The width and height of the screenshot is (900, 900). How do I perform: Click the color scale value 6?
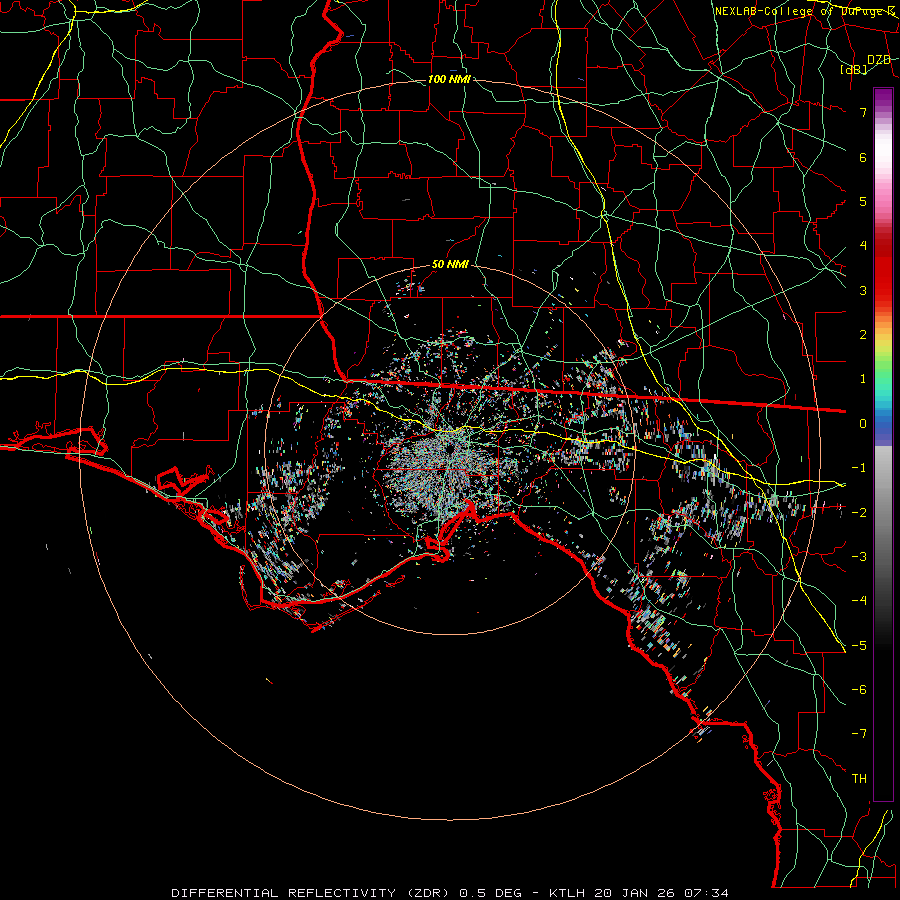[863, 157]
